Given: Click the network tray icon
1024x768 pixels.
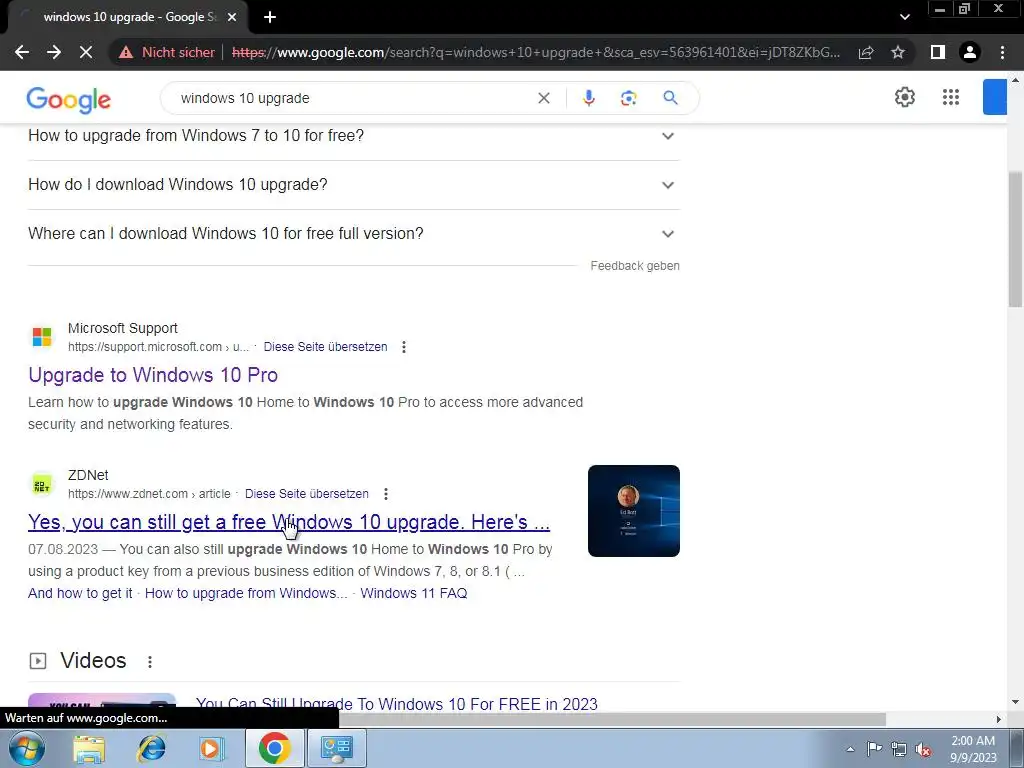Looking at the screenshot, I should [x=899, y=749].
